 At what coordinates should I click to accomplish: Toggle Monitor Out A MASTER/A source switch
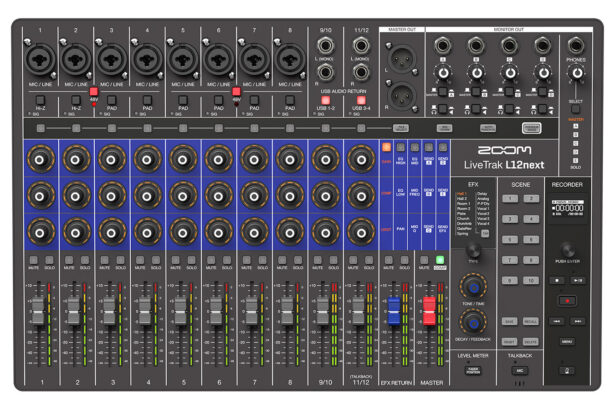[442, 92]
